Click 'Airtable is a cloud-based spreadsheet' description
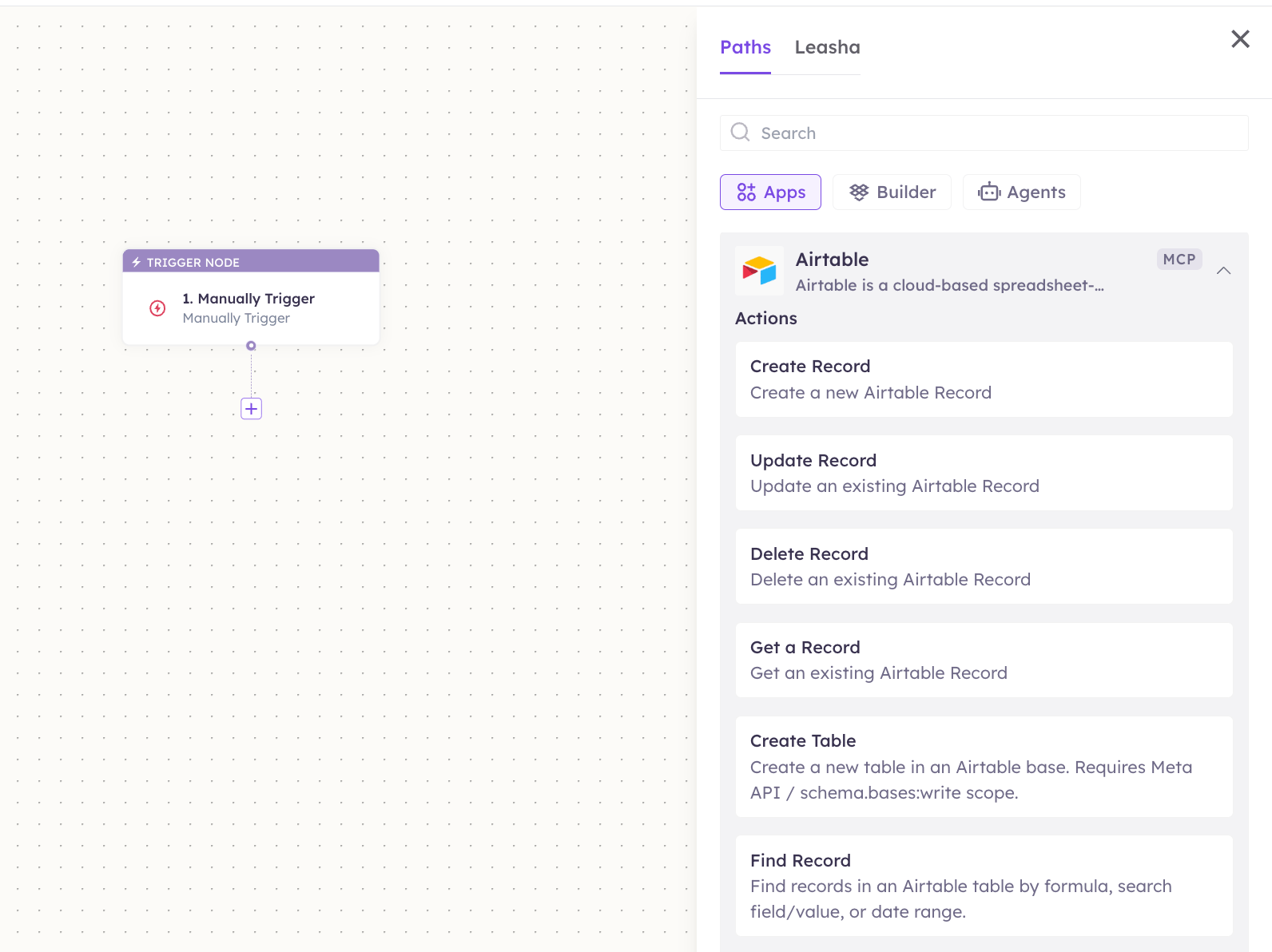Screen dimensions: 1272x952 pyautogui.click(x=949, y=285)
